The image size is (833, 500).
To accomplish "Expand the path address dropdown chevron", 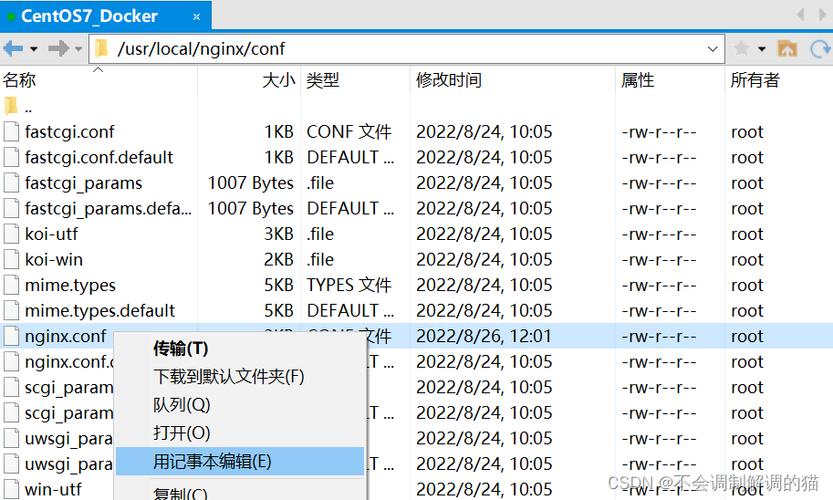I will coord(712,49).
